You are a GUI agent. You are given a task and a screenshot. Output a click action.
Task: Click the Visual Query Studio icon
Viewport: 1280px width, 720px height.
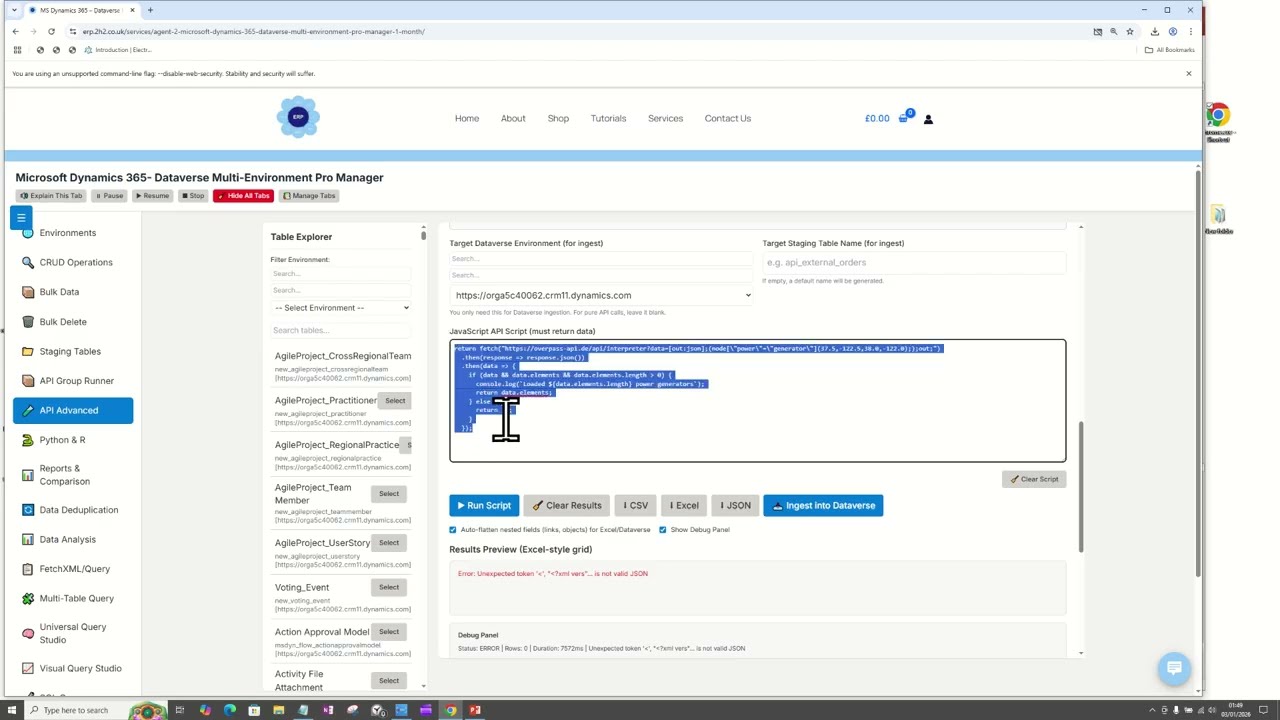[28, 668]
